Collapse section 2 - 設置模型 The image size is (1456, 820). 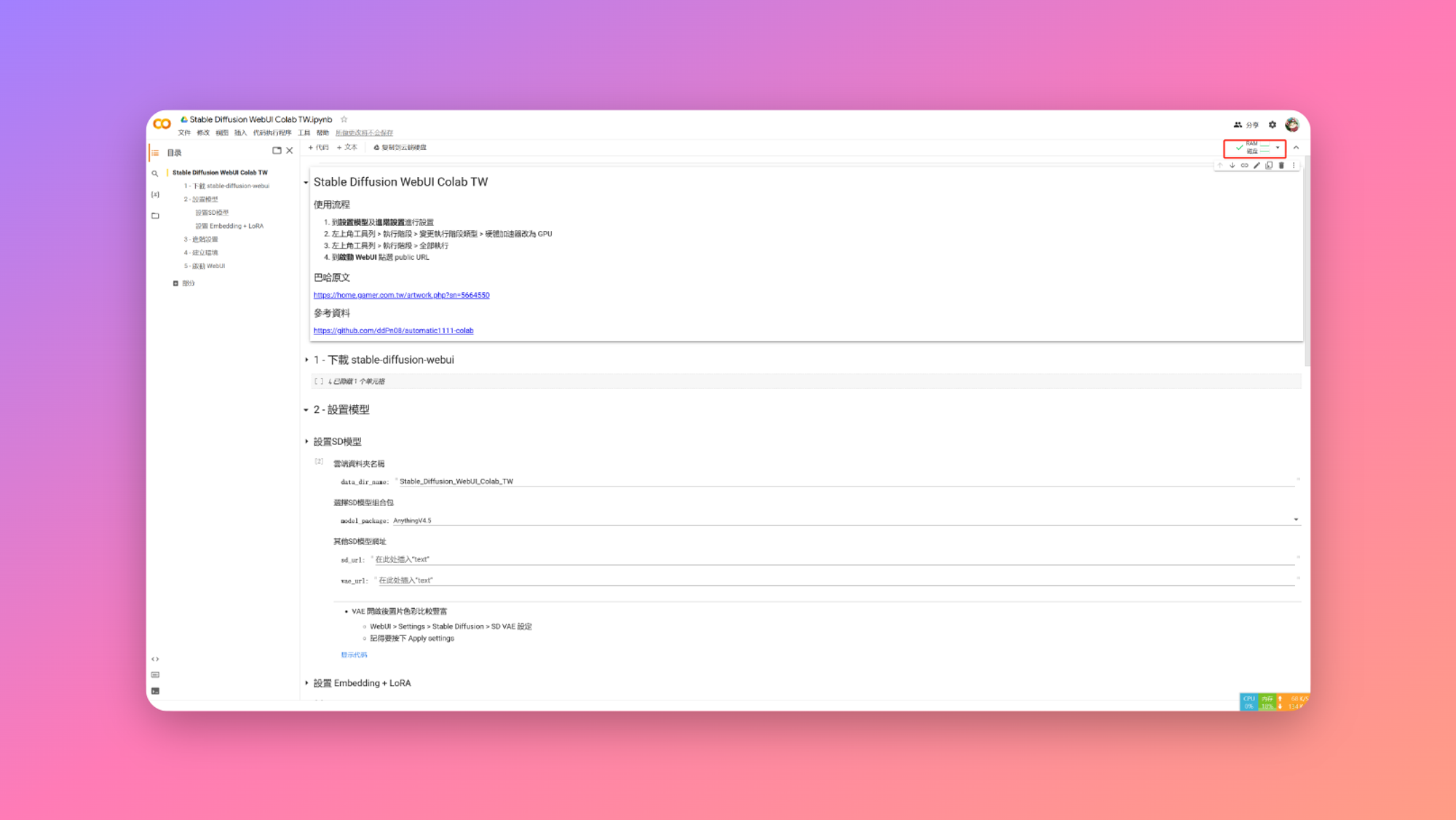[306, 410]
